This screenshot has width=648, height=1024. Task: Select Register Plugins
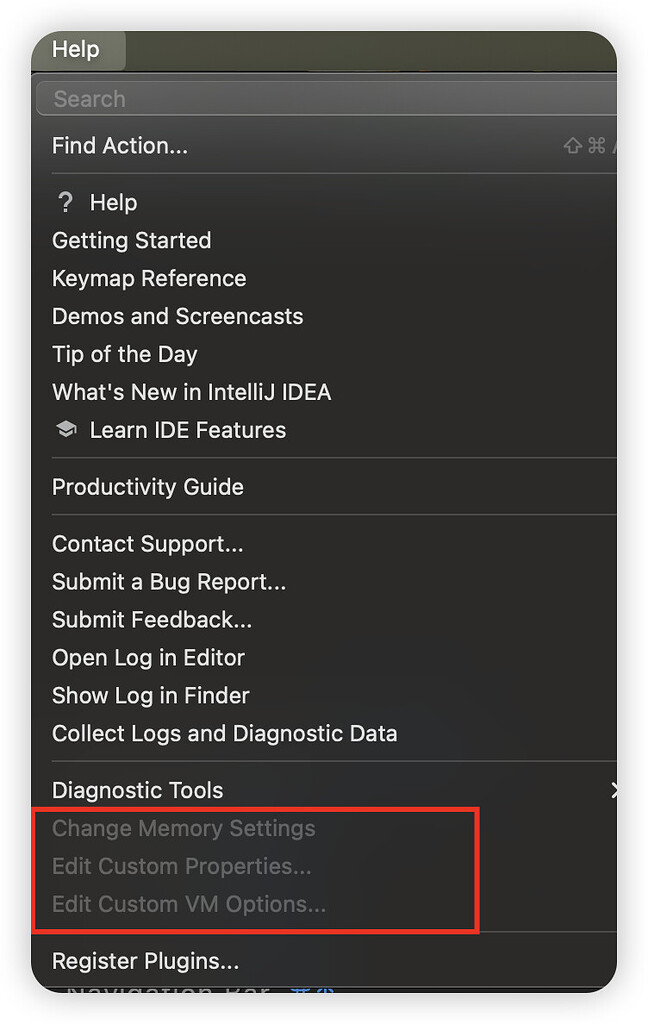click(x=145, y=961)
